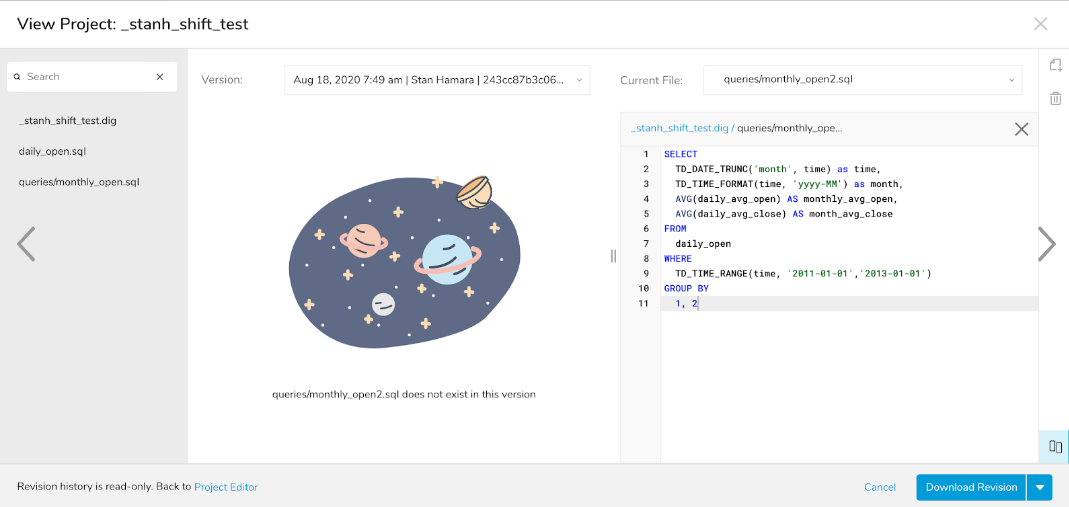Viewport: 1069px width, 507px height.
Task: Open the Current File dropdown
Action: (x=862, y=80)
